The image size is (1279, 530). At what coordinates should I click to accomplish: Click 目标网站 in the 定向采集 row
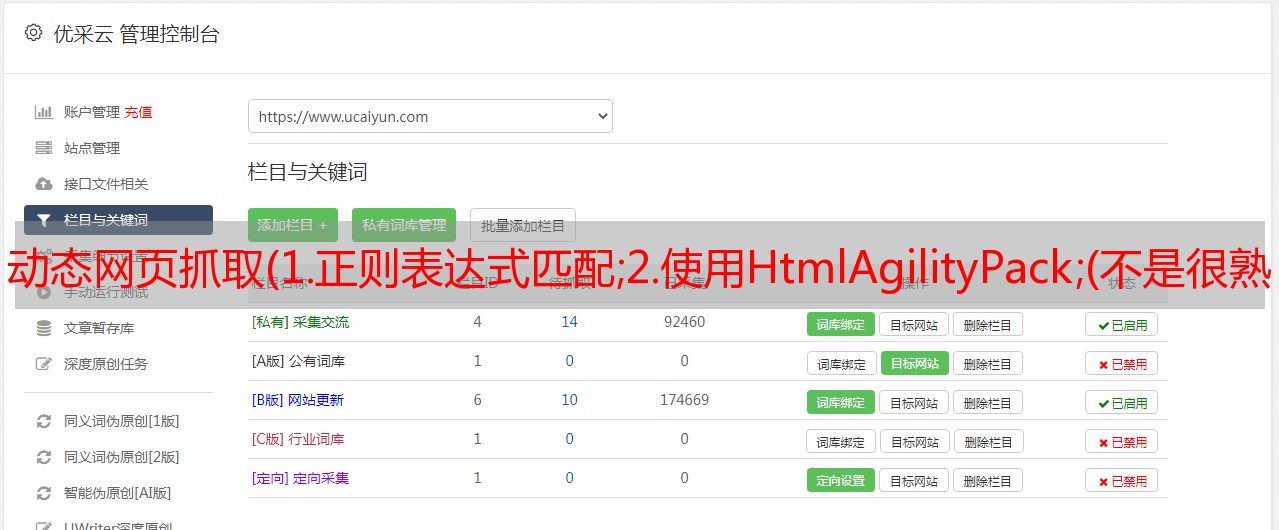pyautogui.click(x=914, y=480)
